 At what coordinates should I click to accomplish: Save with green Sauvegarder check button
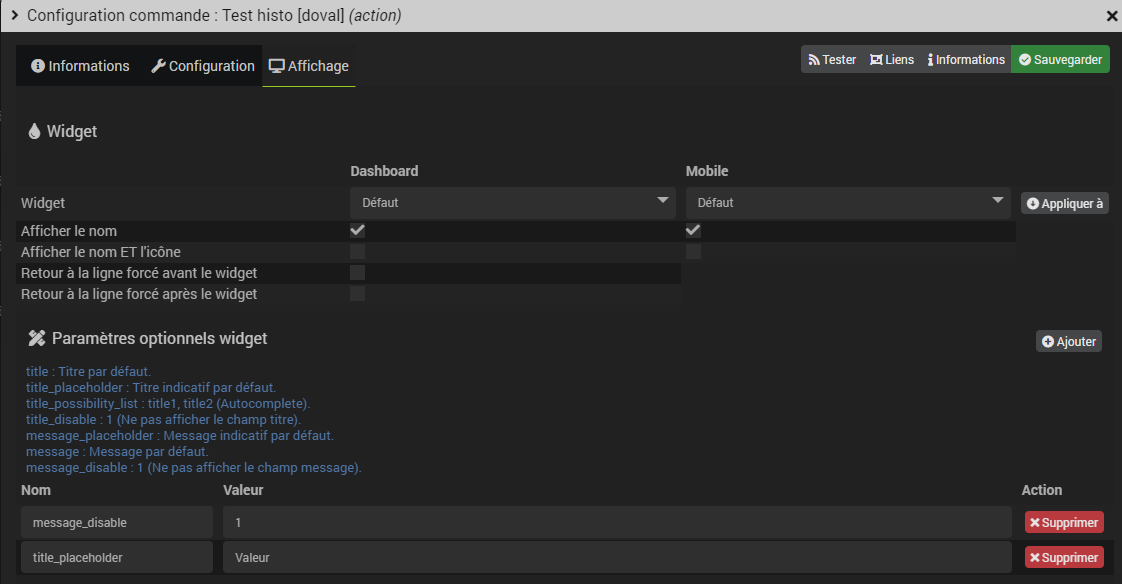pos(1060,59)
